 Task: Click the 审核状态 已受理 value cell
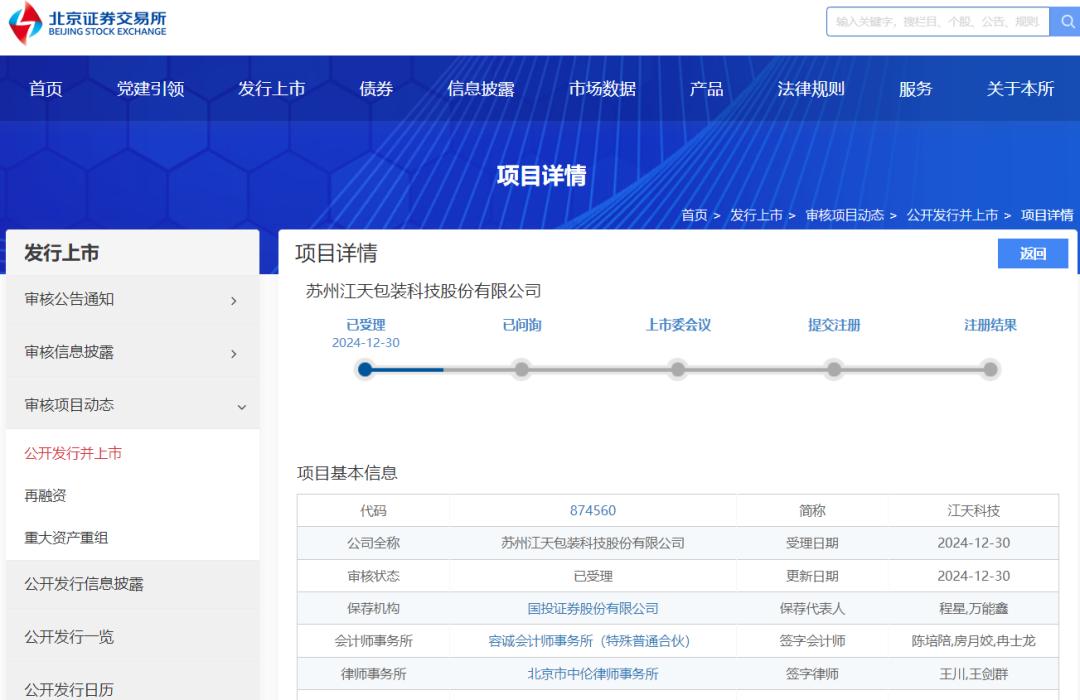point(593,576)
